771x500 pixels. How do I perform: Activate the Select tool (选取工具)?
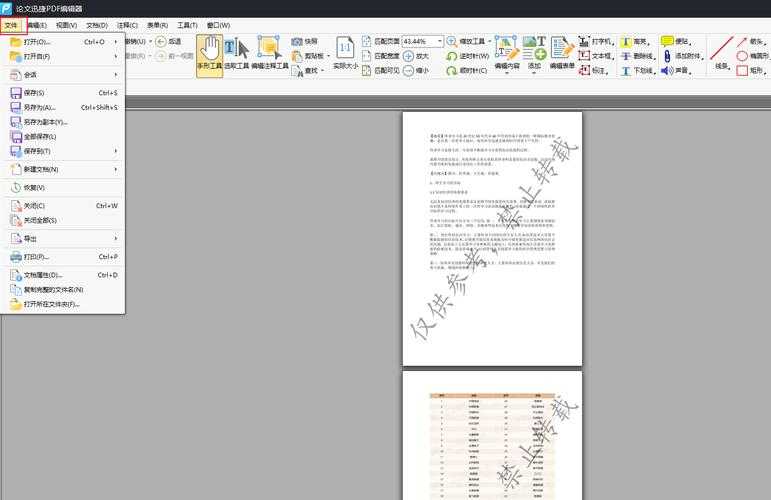tap(236, 54)
